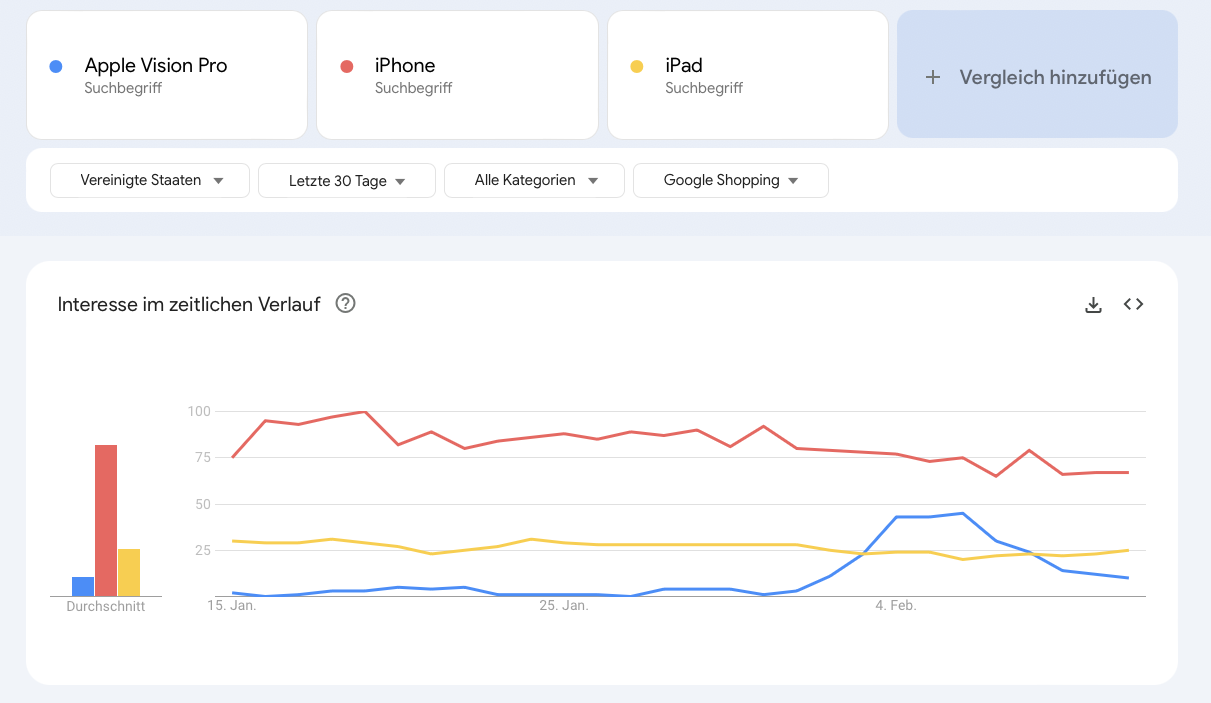Download the interest over time chart data
Viewport: 1211px width, 703px height.
[1093, 305]
